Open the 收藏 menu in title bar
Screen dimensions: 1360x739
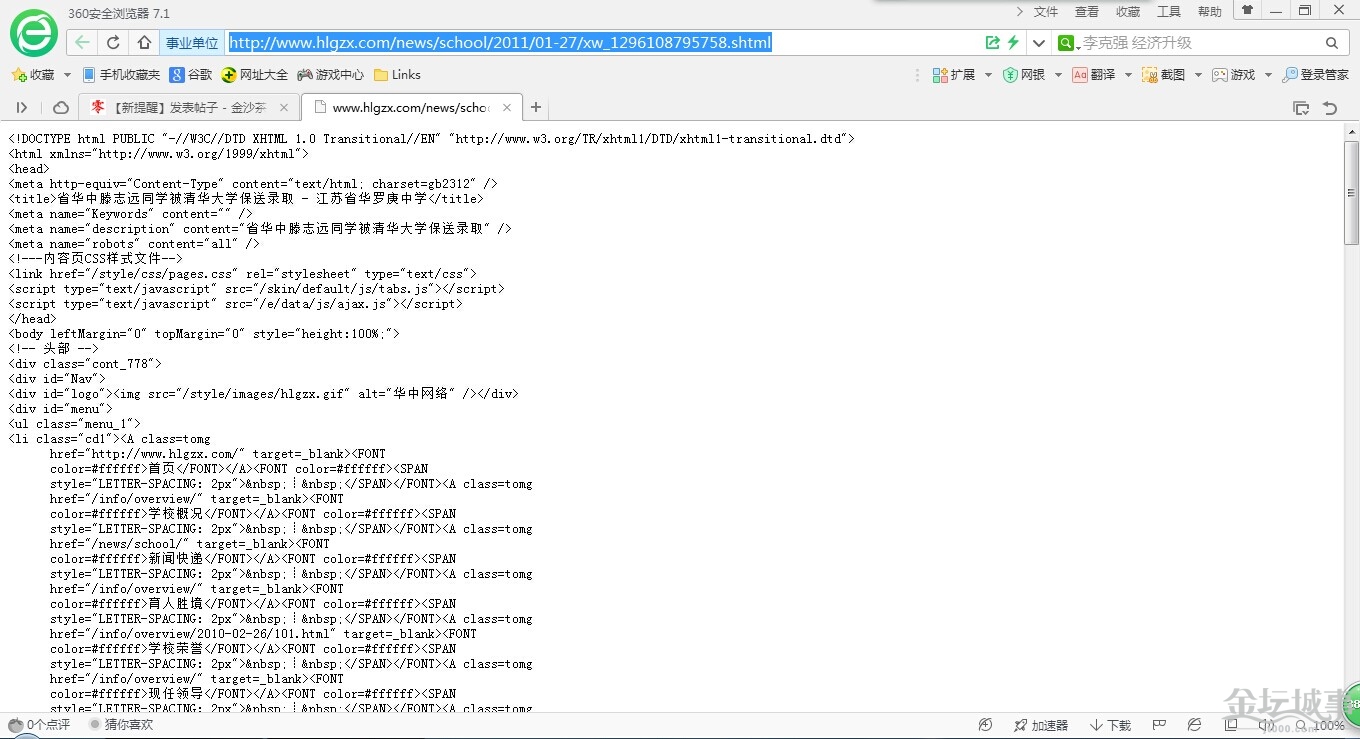1128,12
